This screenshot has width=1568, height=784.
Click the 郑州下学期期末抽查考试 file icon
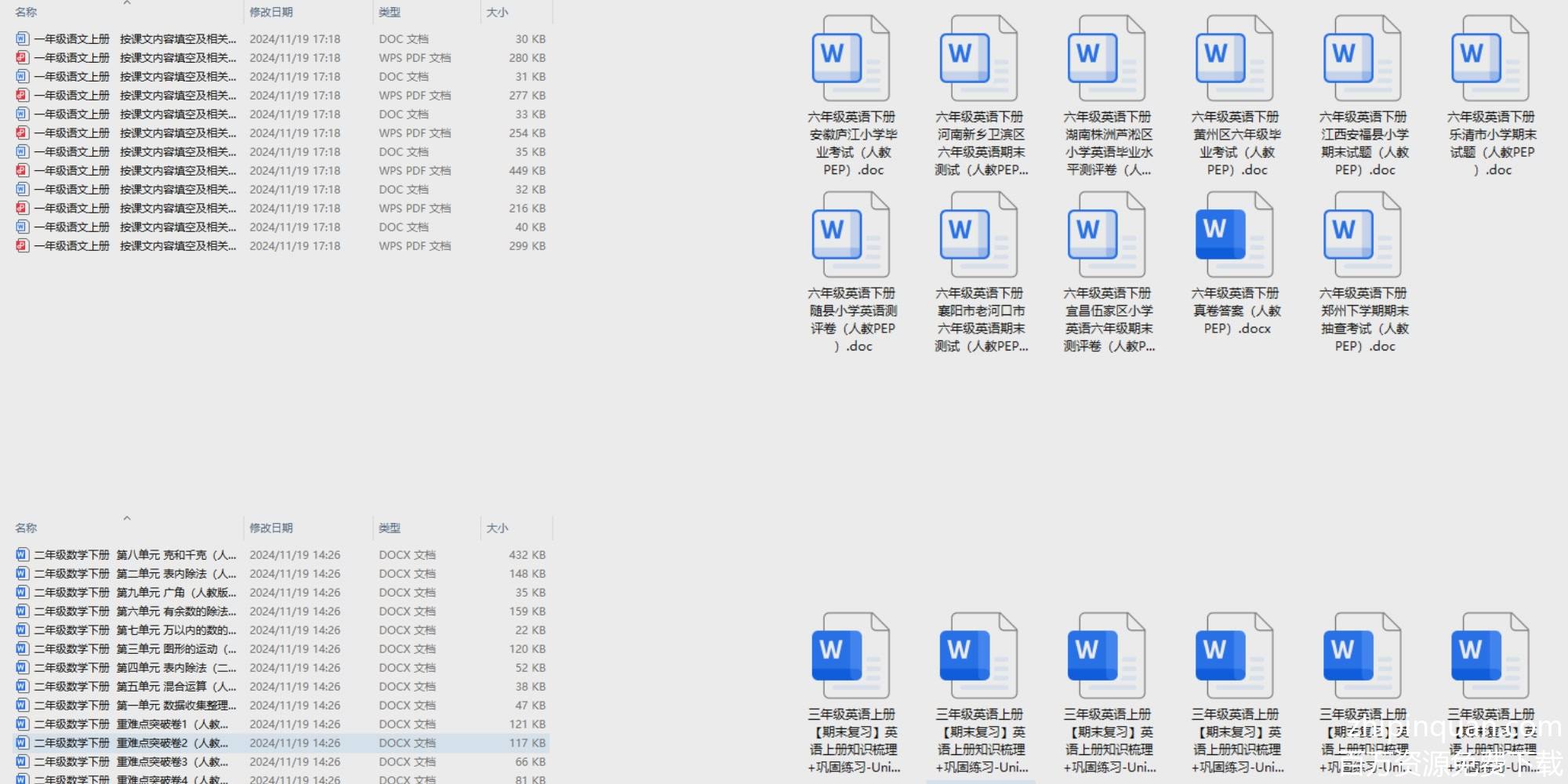1362,235
